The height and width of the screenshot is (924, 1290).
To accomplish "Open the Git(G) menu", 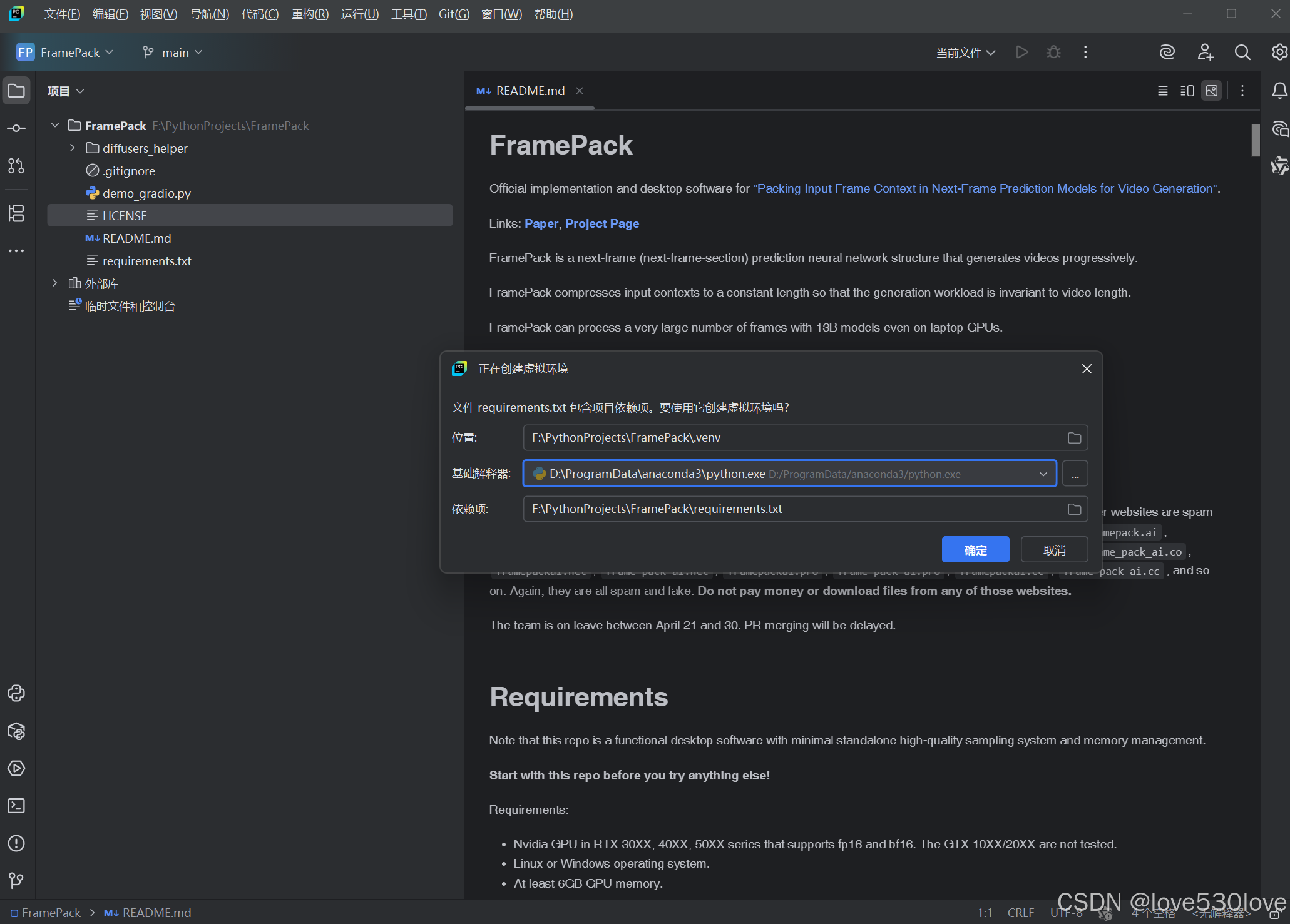I will point(454,14).
